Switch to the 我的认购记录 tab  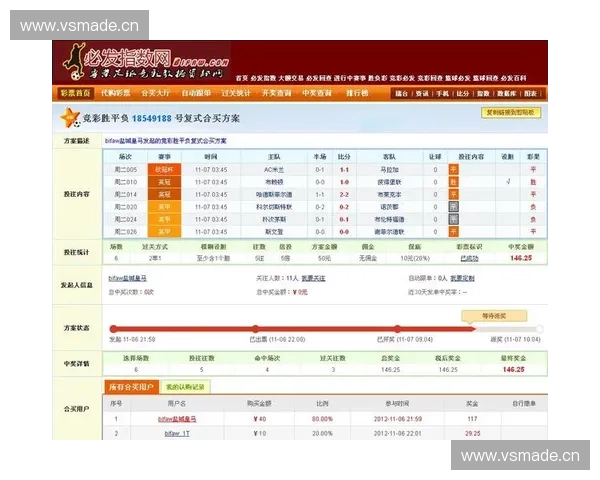(185, 387)
